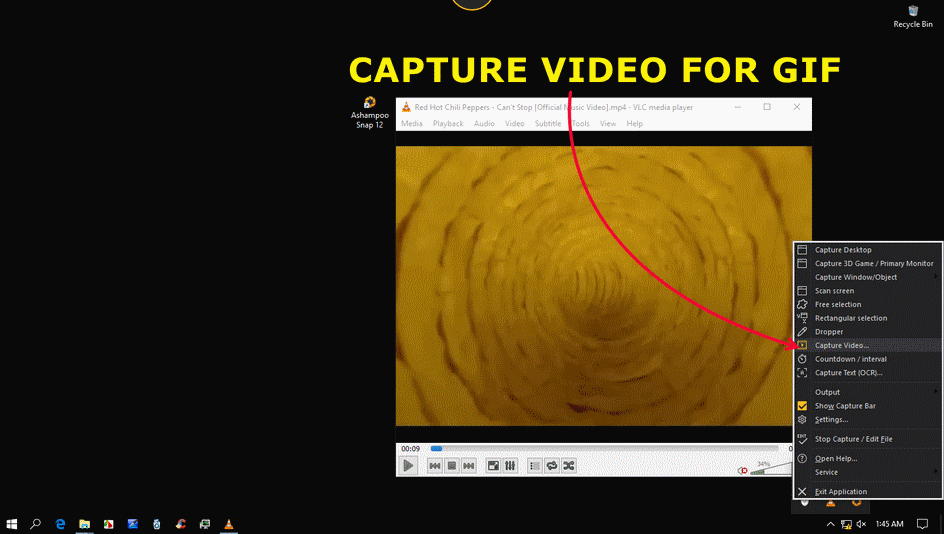This screenshot has width=944, height=534.
Task: Open the VLC Playback menu
Action: tap(448, 123)
